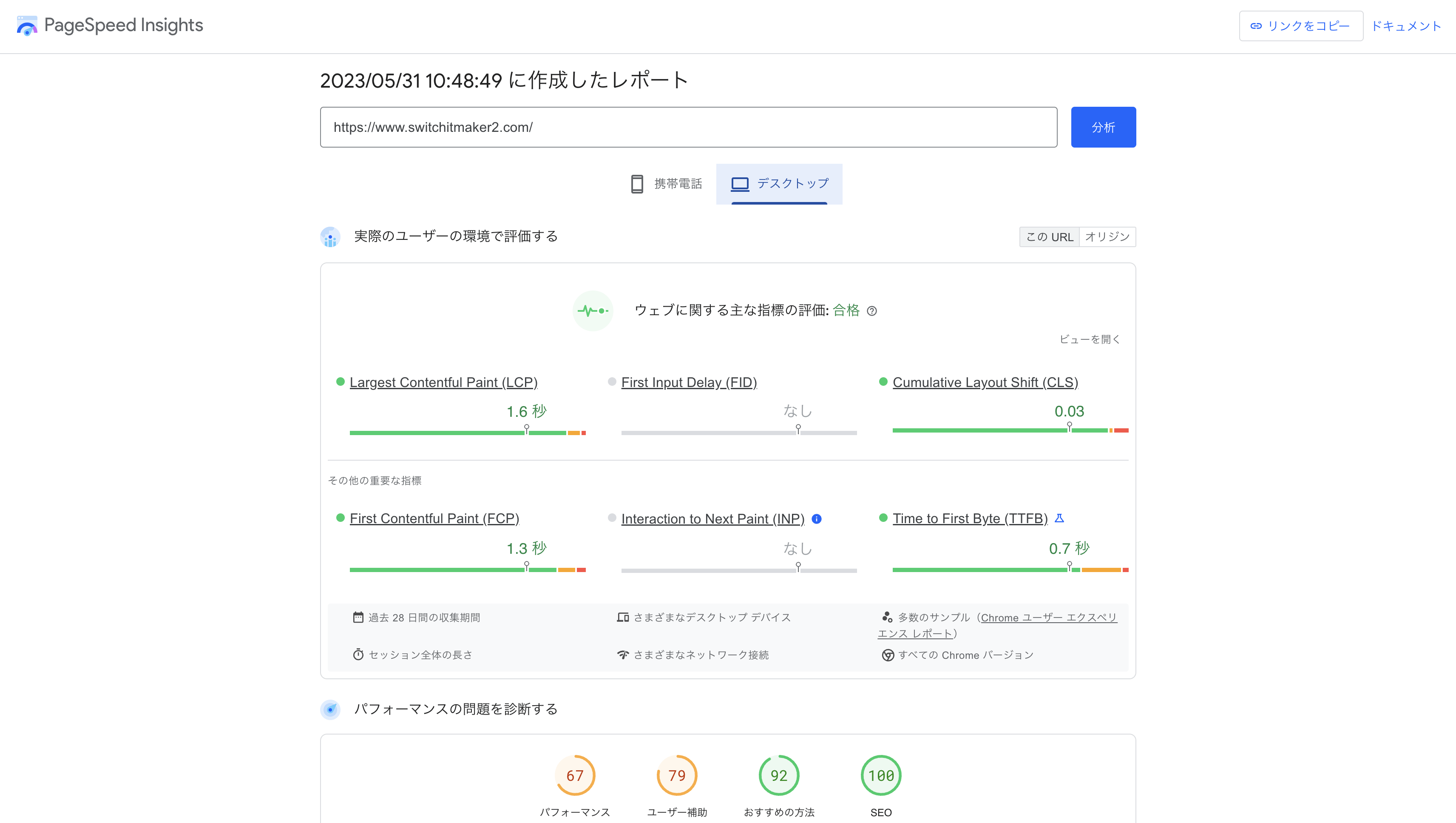Click the experimental flask icon beside TTFB
1456x823 pixels.
point(1060,518)
